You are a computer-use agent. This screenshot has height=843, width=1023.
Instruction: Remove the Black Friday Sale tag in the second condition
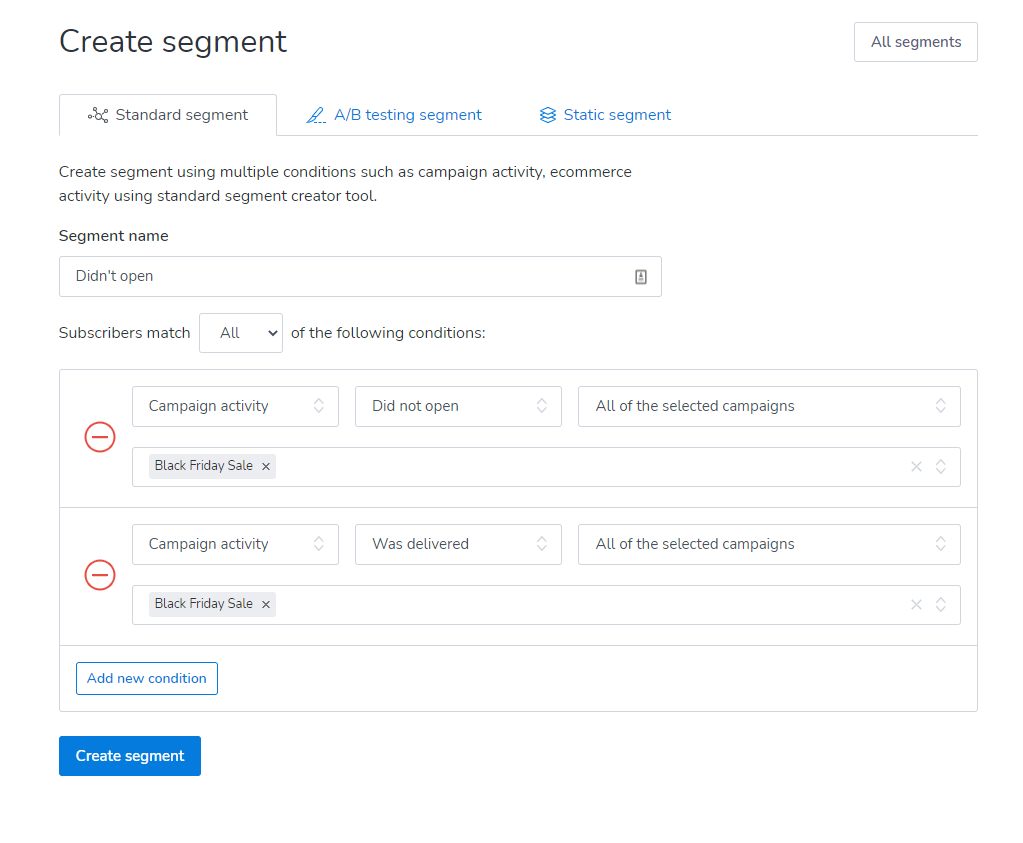click(266, 604)
